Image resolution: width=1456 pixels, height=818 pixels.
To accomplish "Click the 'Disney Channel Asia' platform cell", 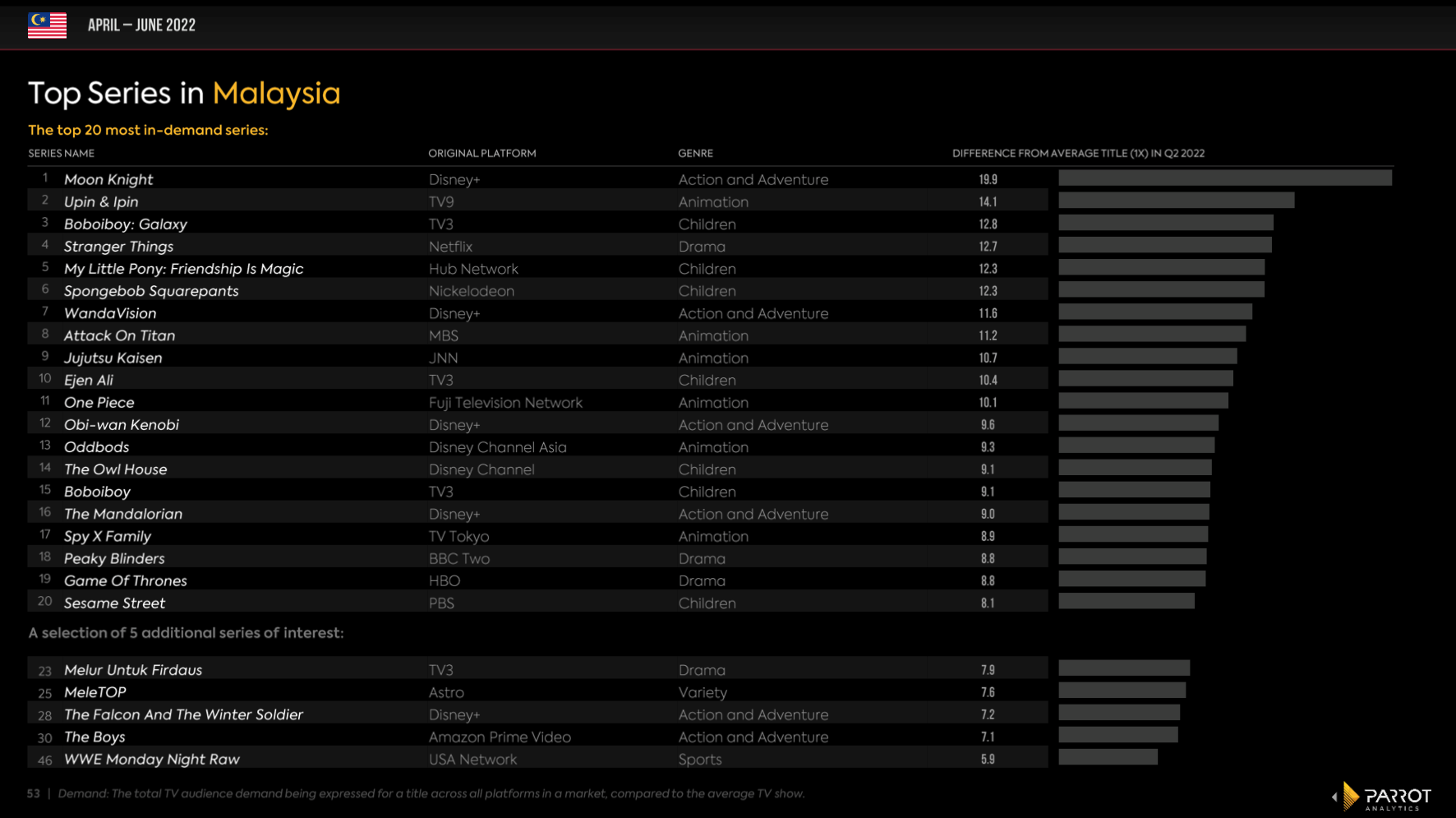I will point(498,447).
